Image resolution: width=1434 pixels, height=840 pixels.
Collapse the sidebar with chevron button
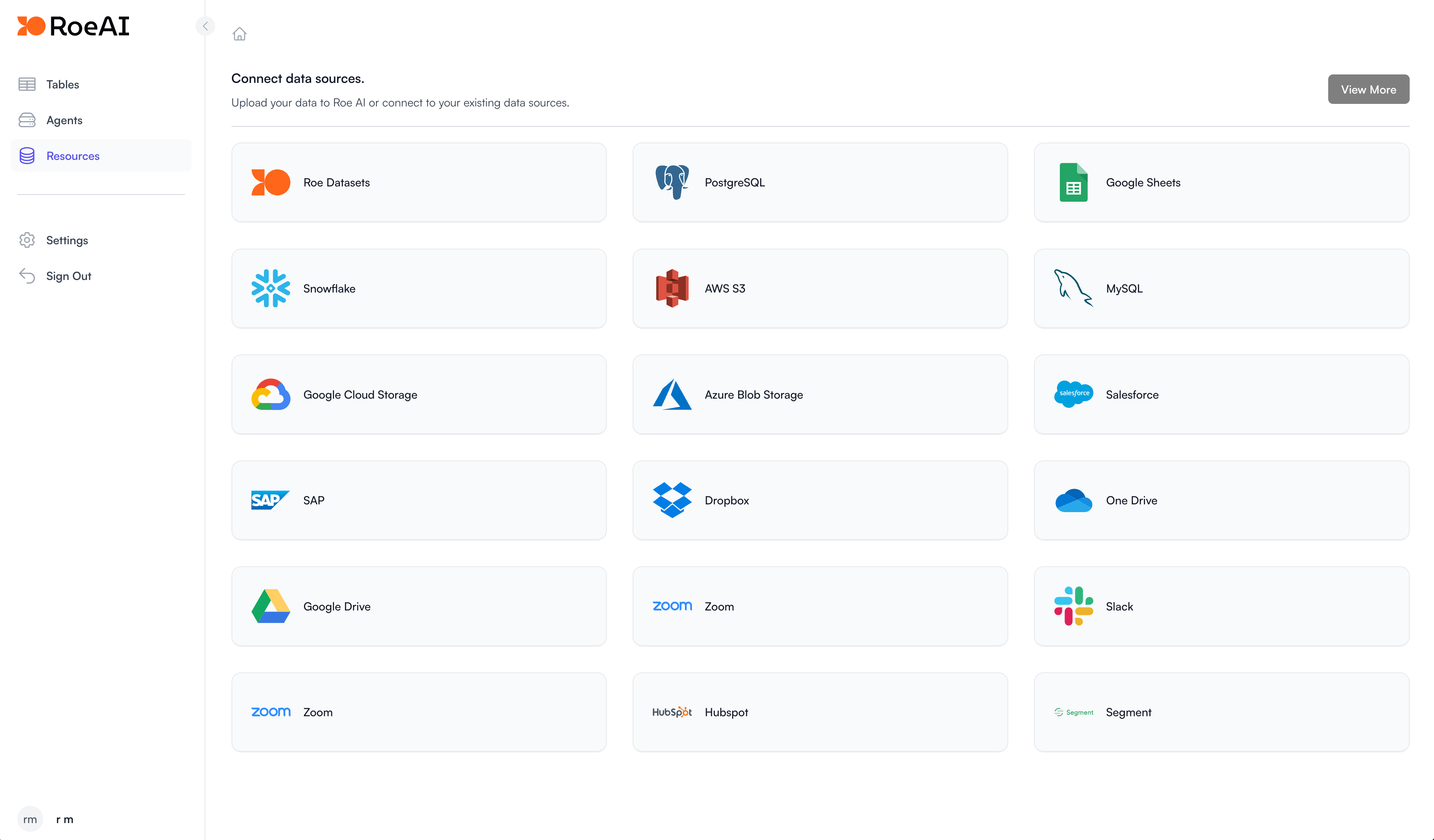[x=205, y=26]
